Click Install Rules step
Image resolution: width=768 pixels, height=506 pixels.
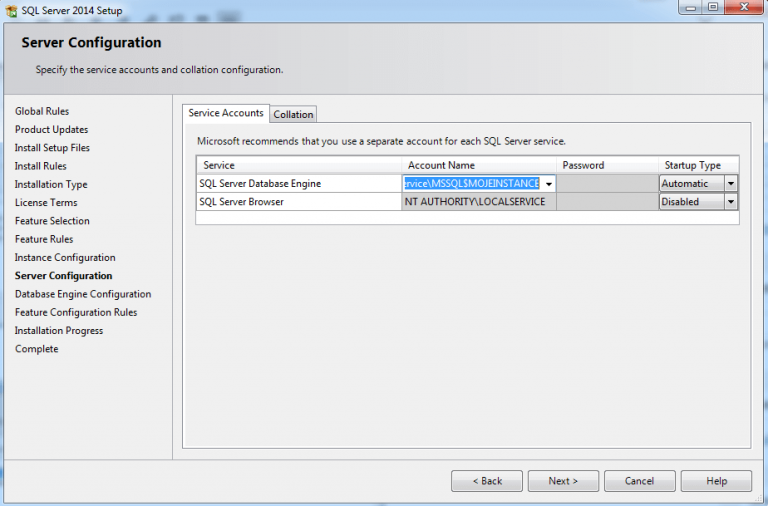[x=41, y=166]
